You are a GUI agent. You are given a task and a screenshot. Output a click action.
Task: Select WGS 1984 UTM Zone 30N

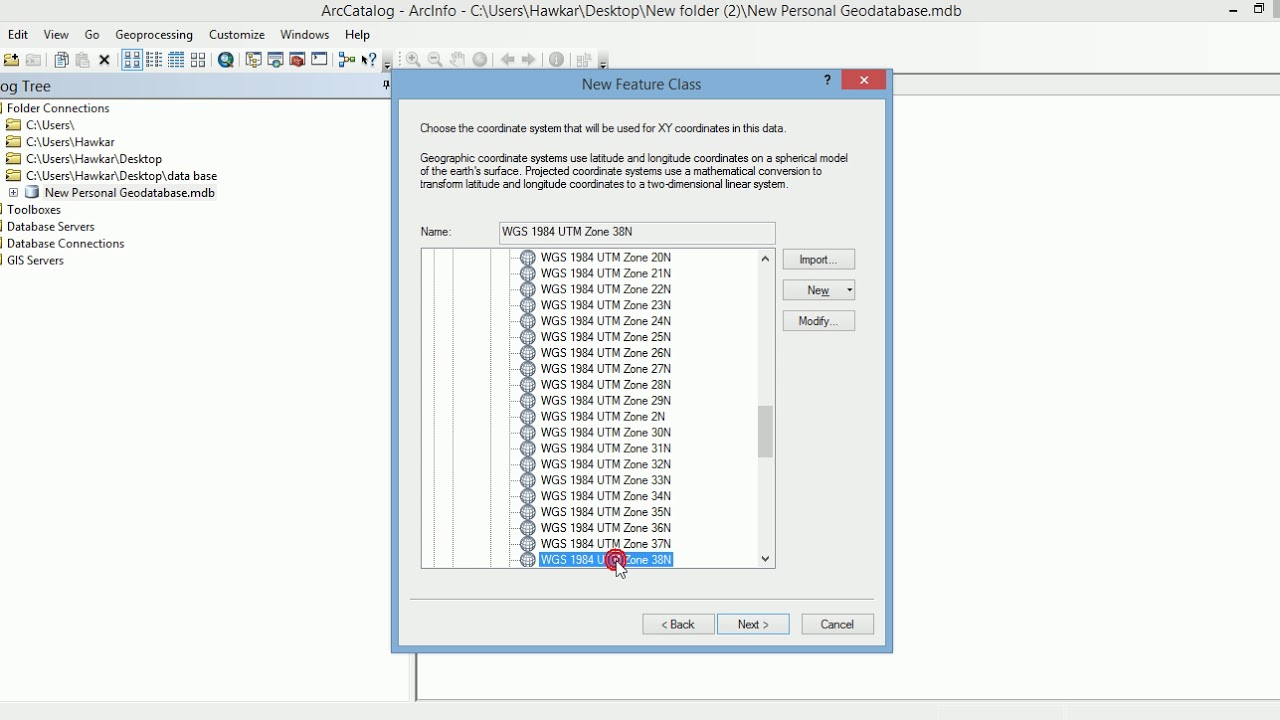click(x=606, y=432)
